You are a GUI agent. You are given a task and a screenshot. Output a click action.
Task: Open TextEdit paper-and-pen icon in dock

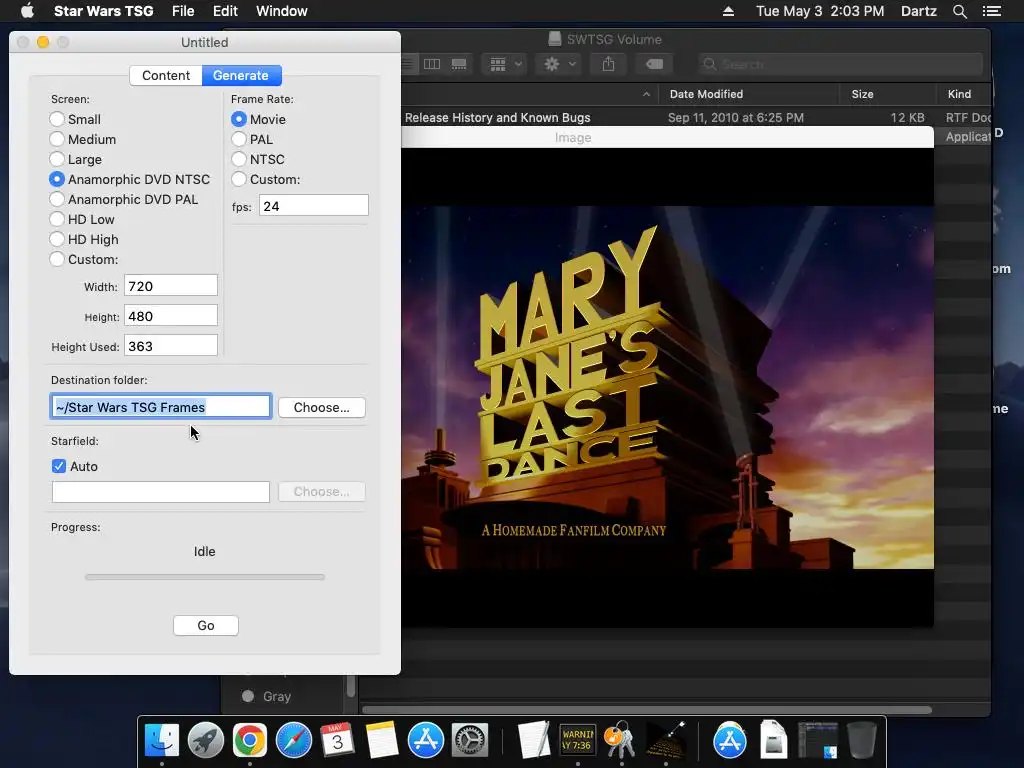point(534,741)
